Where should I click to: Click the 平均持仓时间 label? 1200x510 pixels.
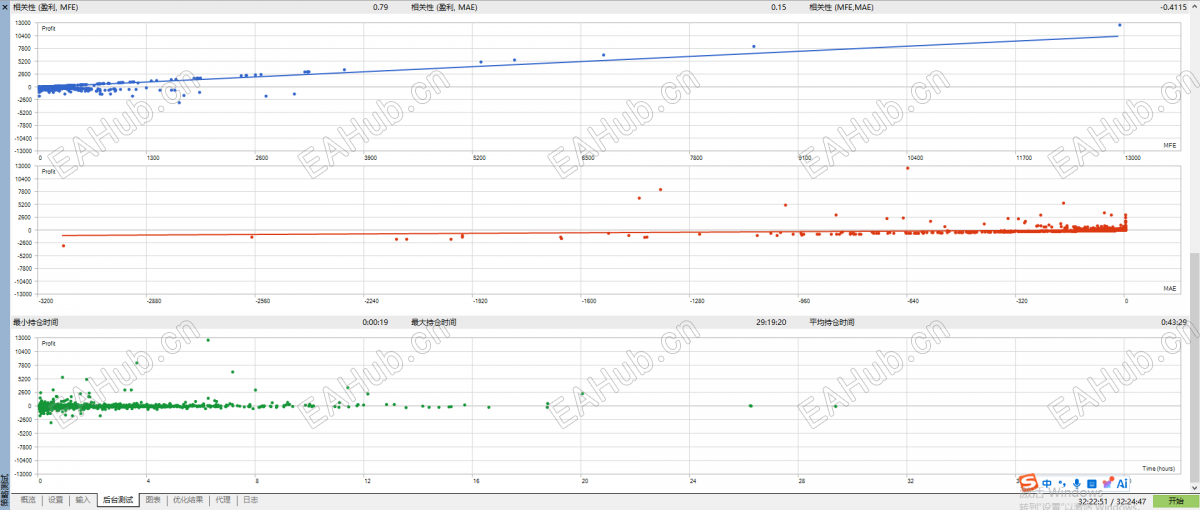[832, 323]
